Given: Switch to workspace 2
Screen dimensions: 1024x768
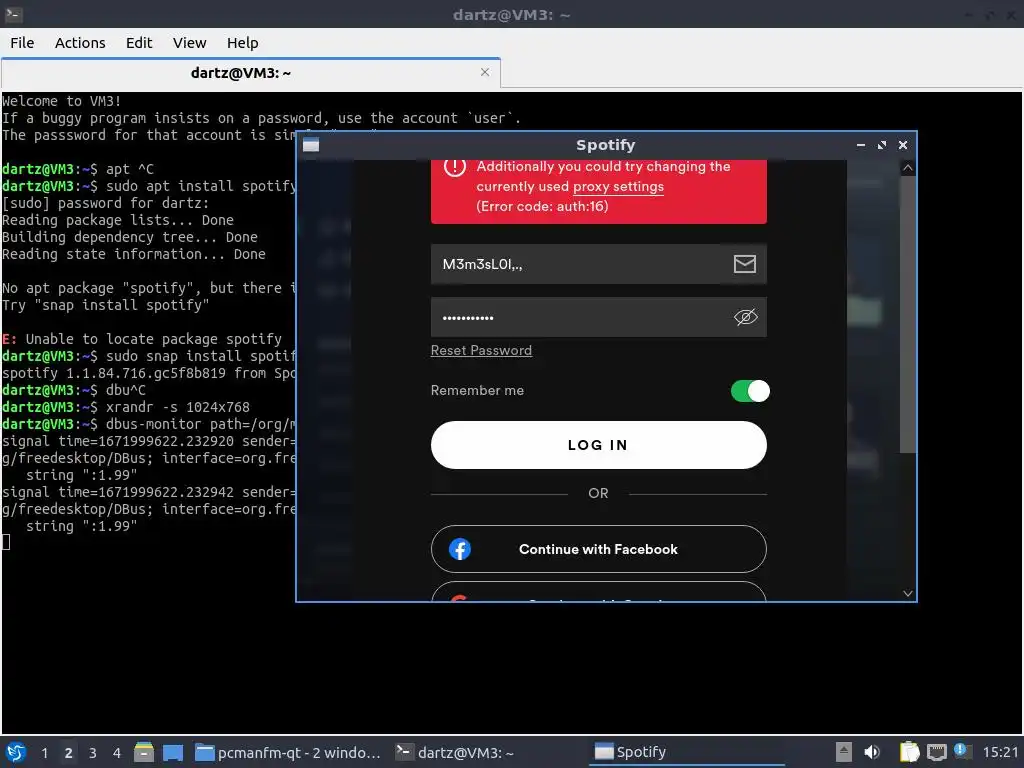Looking at the screenshot, I should (69, 753).
